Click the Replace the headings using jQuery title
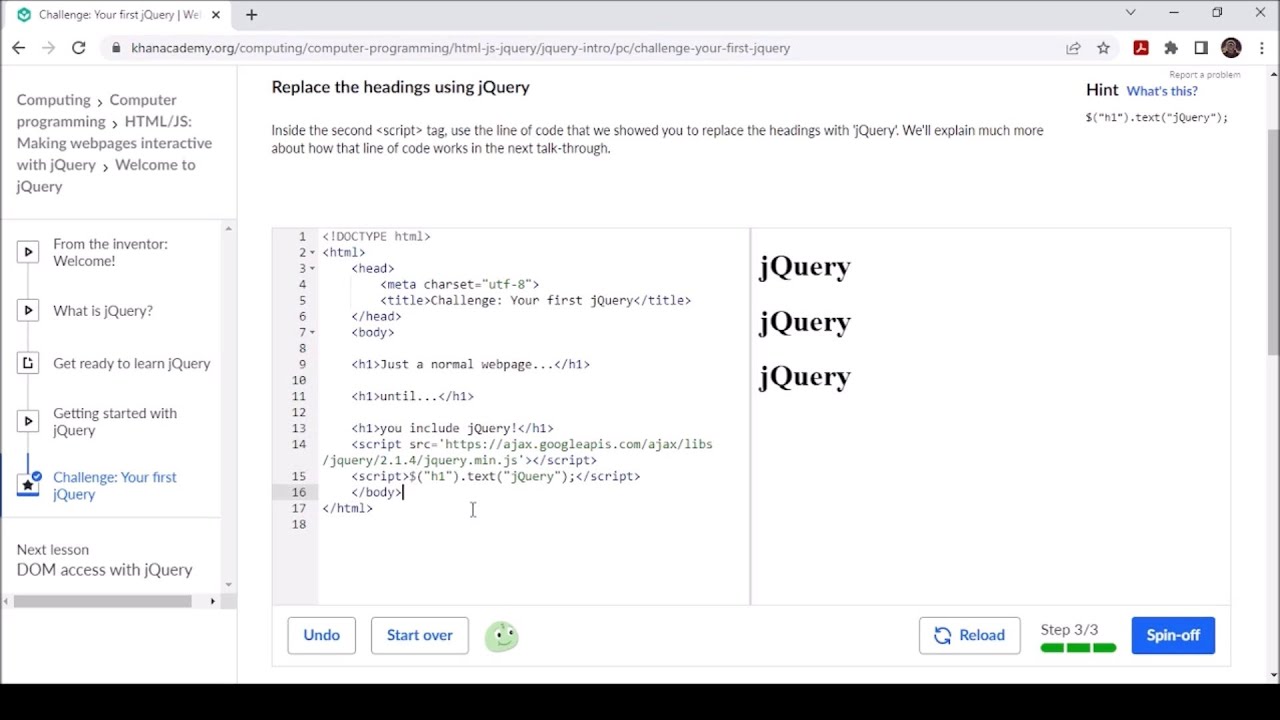Viewport: 1280px width, 720px height. pyautogui.click(x=400, y=87)
